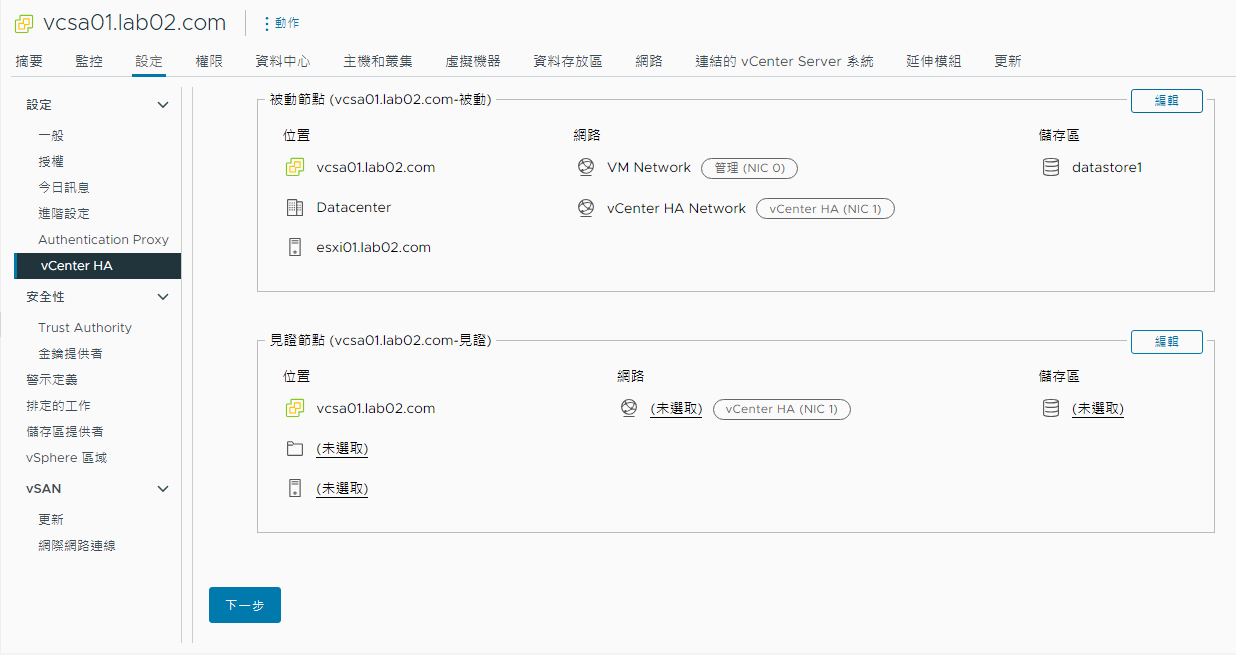Click the network icon in 見證節點
The height and width of the screenshot is (655, 1236).
(x=628, y=408)
